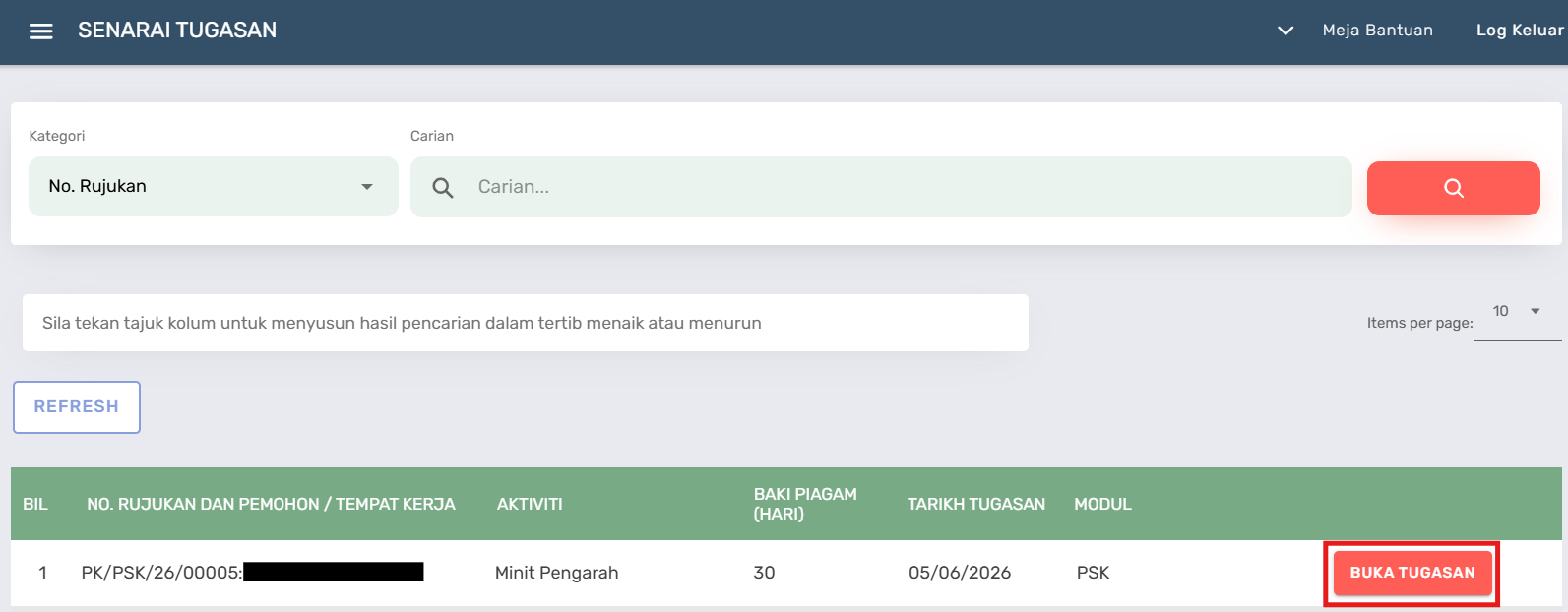Click the REFRESH button
Image resolution: width=1568 pixels, height=612 pixels.
point(77,407)
